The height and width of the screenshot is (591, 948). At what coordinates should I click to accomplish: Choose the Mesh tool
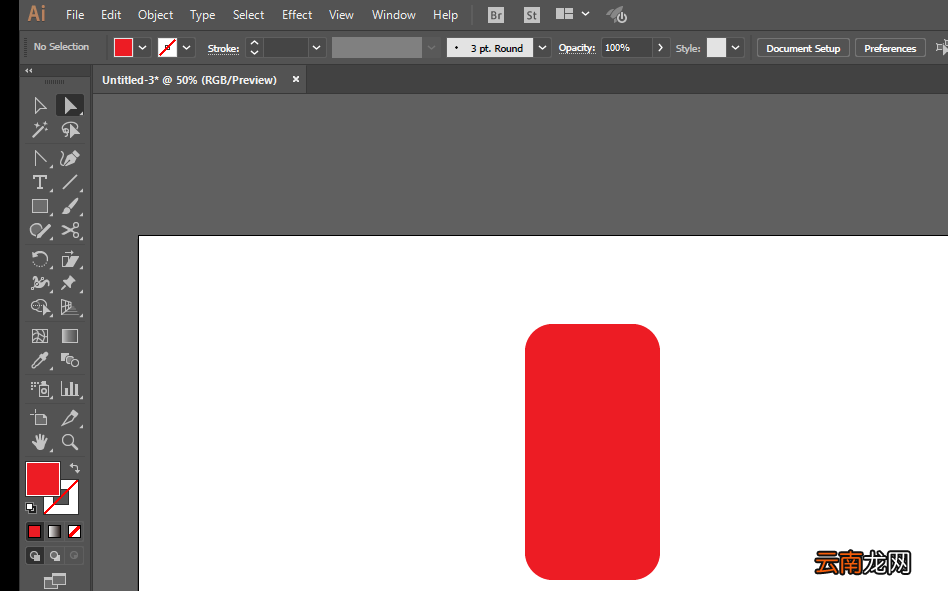click(40, 336)
